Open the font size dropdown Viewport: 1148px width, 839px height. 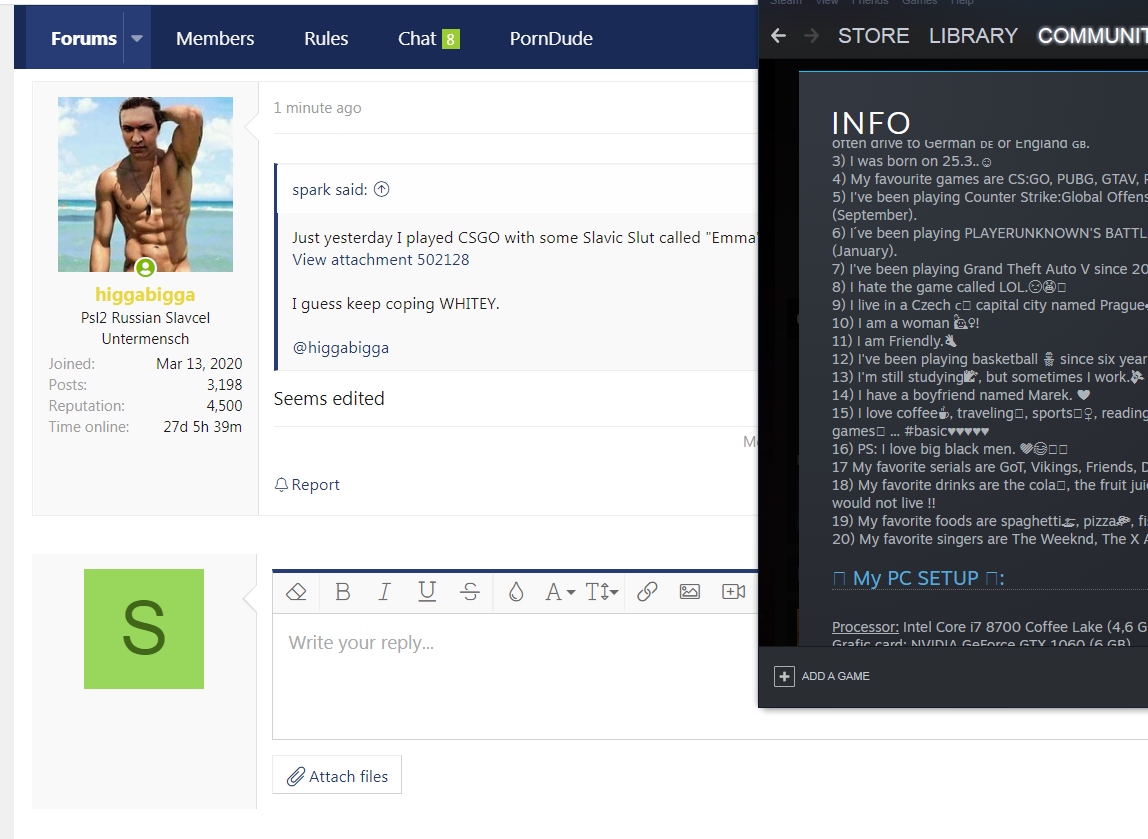602,592
